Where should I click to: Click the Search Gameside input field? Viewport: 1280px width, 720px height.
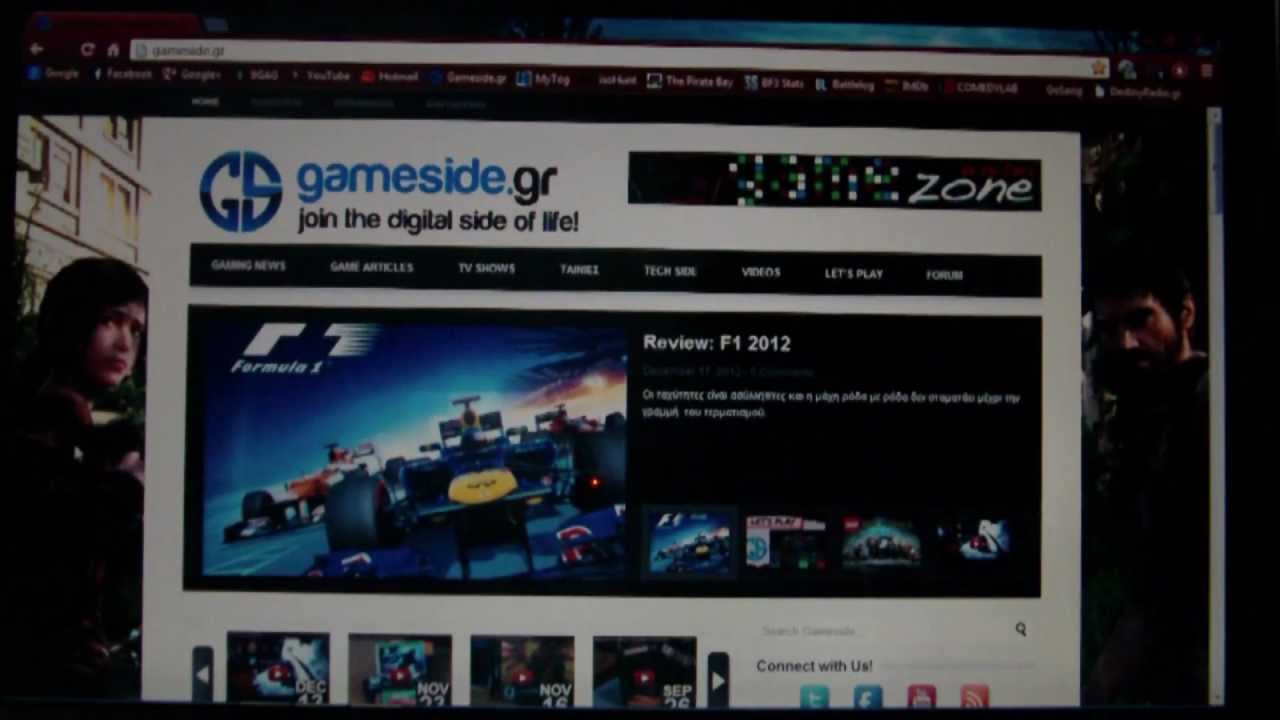880,631
